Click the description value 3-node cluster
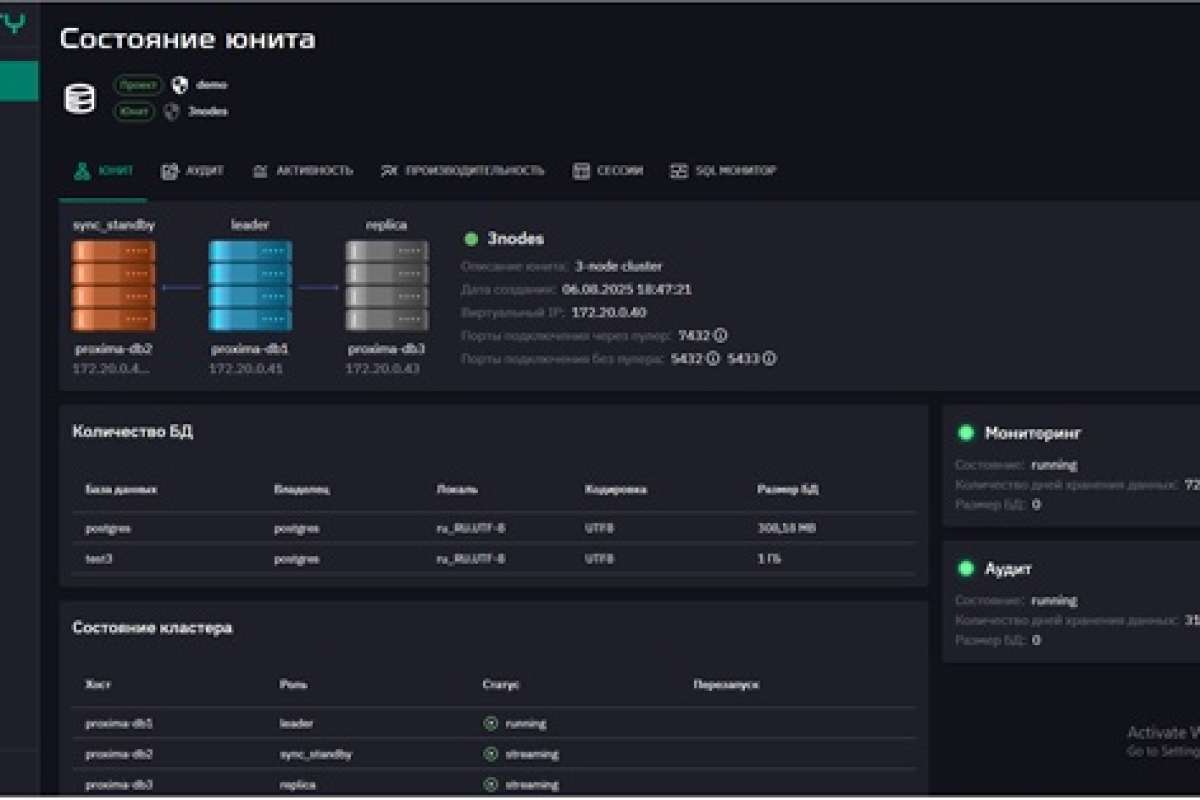This screenshot has height=800, width=1200. tap(618, 266)
